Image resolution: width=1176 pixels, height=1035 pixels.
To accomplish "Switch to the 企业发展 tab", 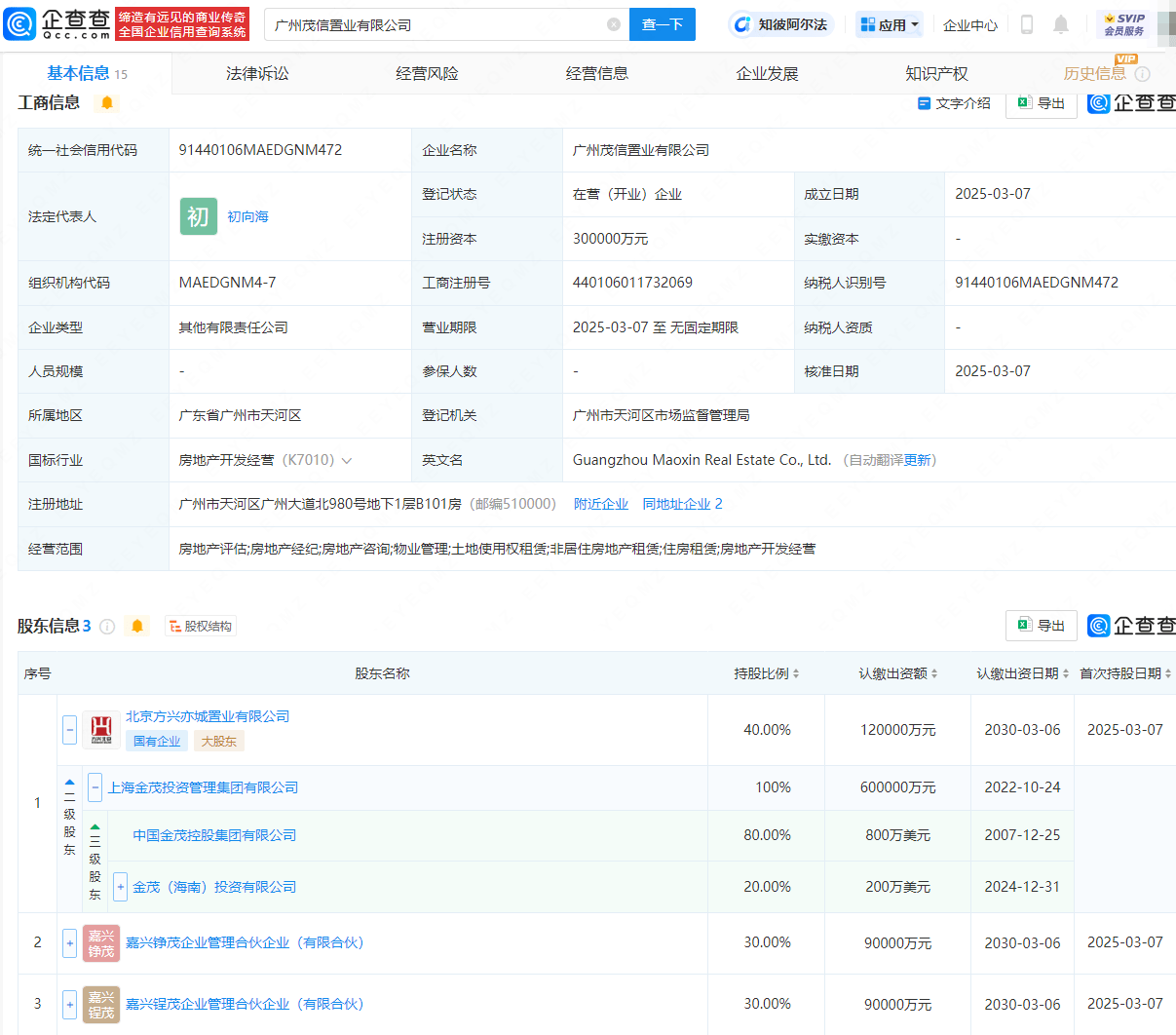I will click(767, 73).
